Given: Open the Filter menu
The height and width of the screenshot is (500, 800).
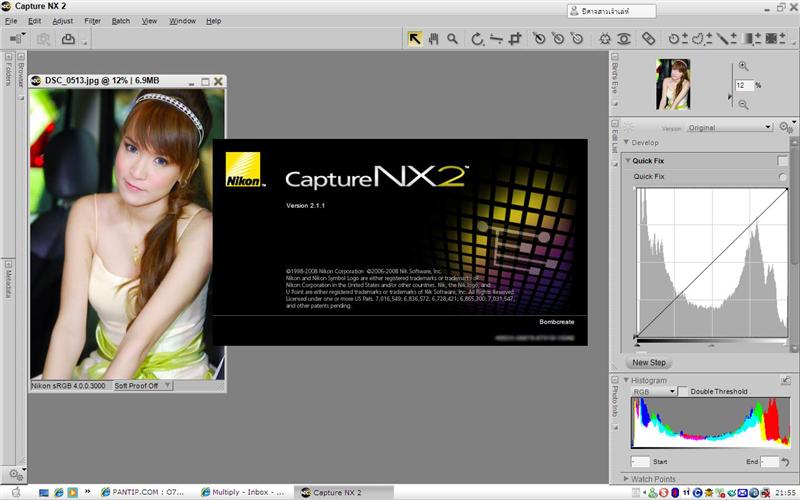Looking at the screenshot, I should tap(92, 21).
